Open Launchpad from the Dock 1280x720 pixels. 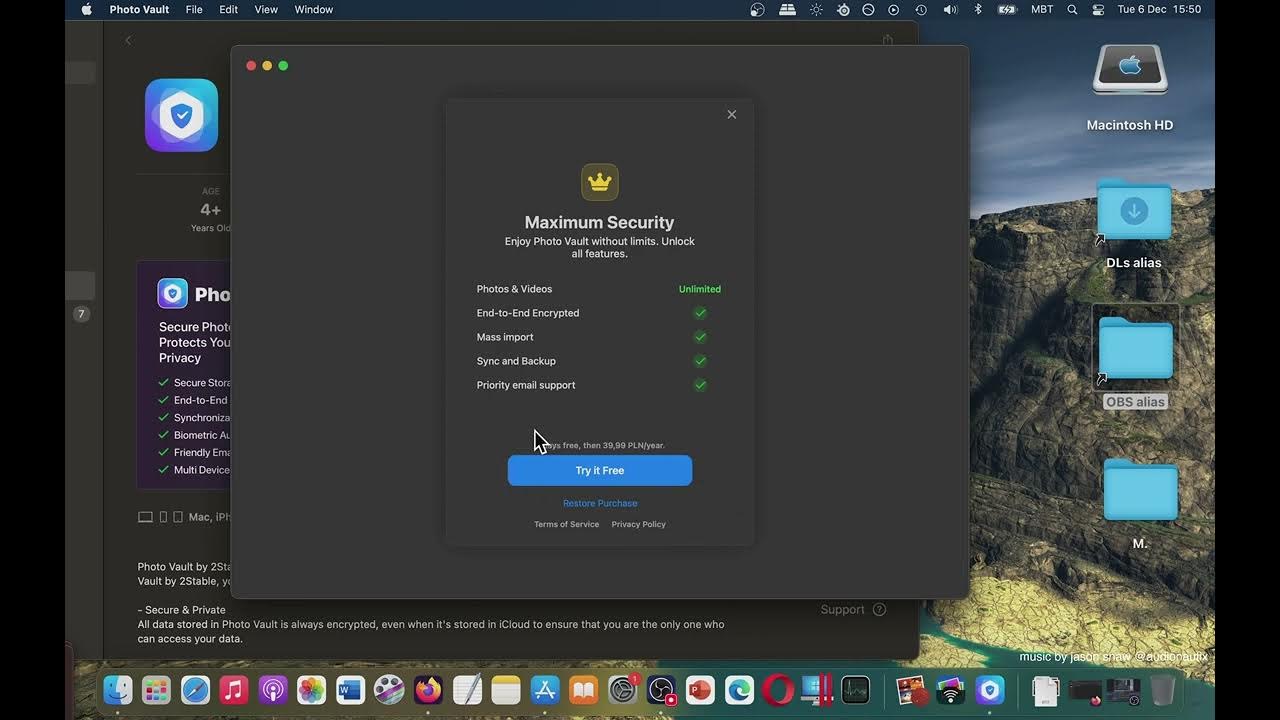pos(156,689)
